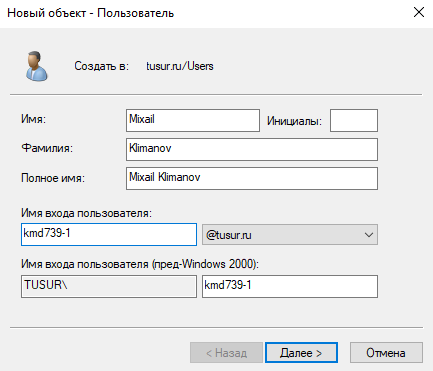The height and width of the screenshot is (371, 433).
Task: Click the Полное имя: label
Action: (53, 178)
